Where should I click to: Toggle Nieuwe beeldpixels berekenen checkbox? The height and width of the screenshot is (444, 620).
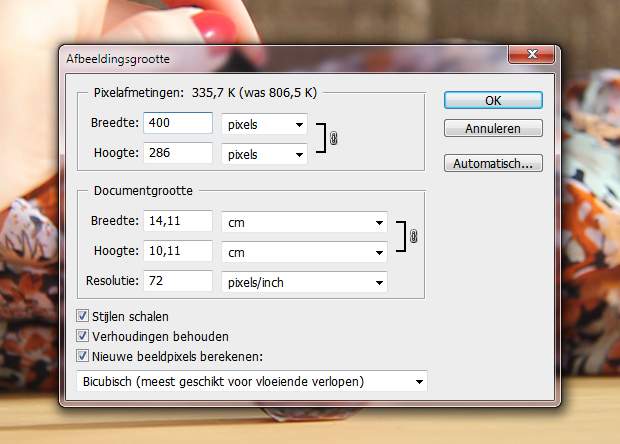click(82, 356)
